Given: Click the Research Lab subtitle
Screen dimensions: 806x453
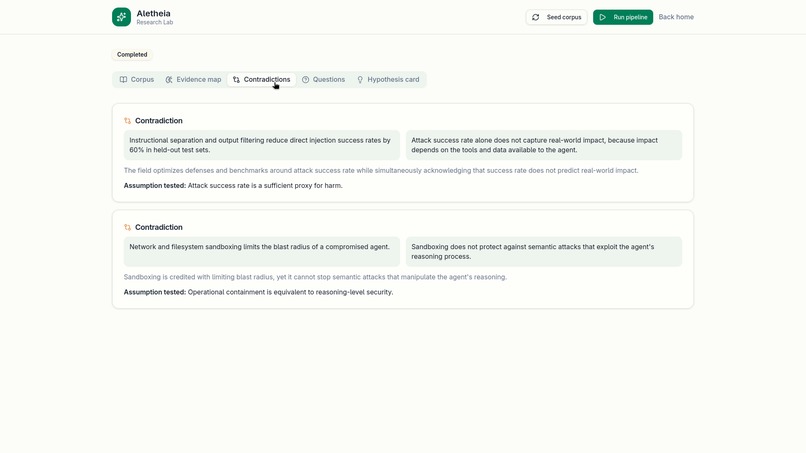Looking at the screenshot, I should coord(155,23).
